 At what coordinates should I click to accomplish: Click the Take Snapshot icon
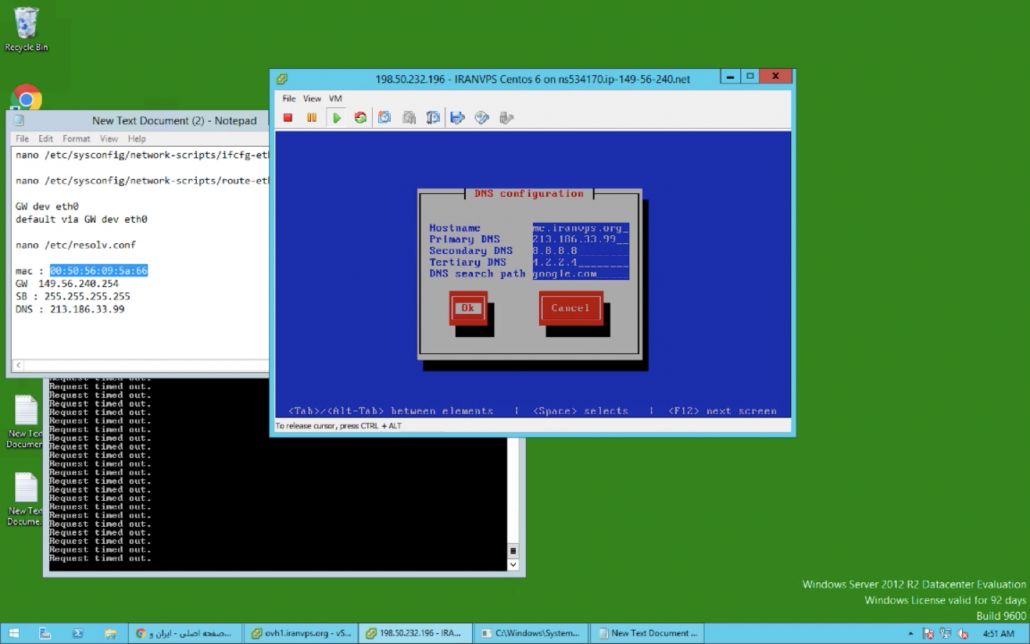(385, 118)
